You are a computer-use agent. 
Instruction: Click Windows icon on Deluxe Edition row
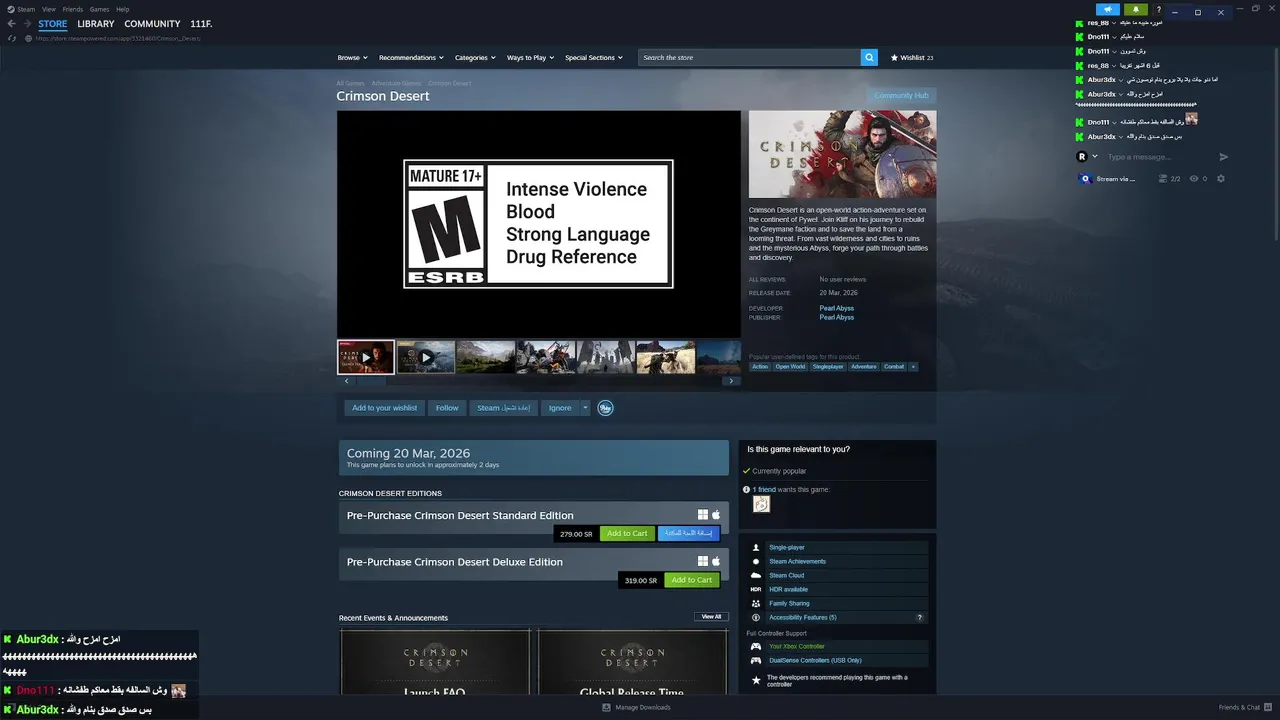coord(703,562)
